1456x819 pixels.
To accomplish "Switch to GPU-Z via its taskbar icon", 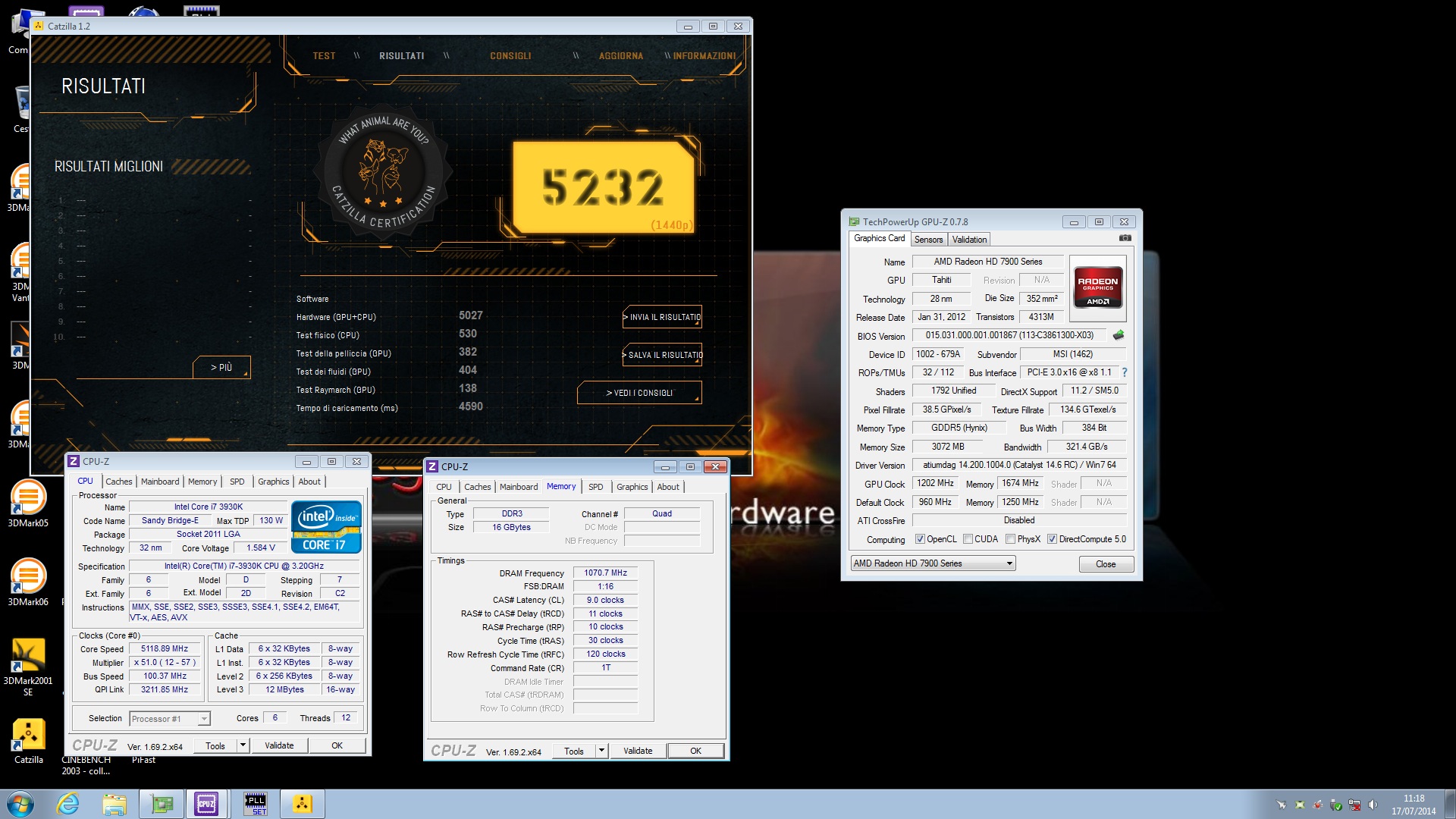I will 161,804.
